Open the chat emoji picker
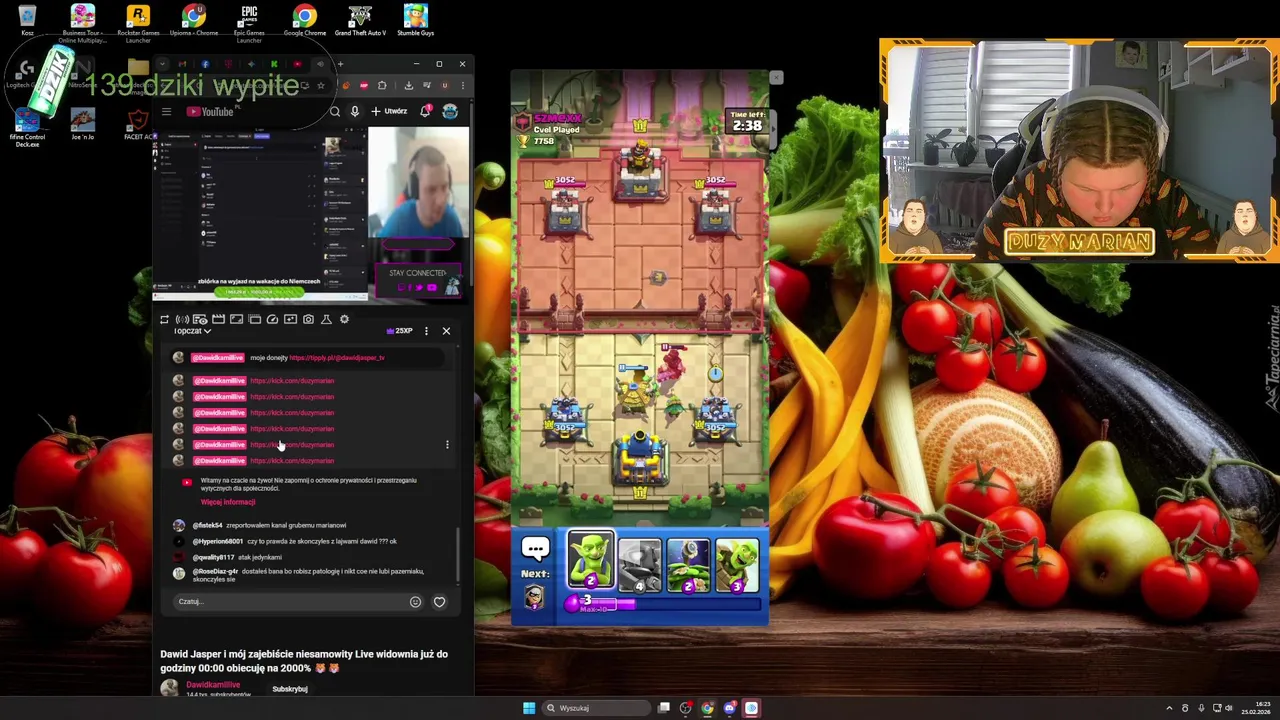 pyautogui.click(x=415, y=602)
